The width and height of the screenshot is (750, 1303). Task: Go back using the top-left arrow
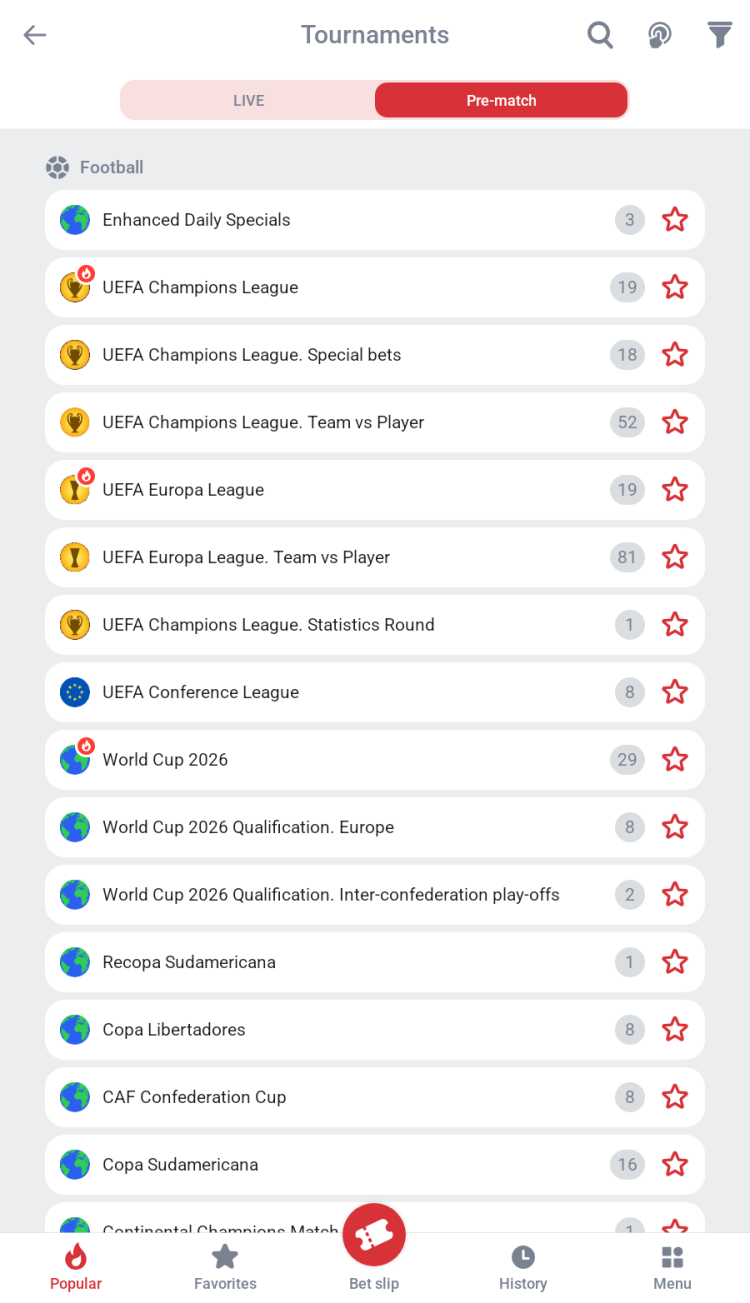[35, 35]
